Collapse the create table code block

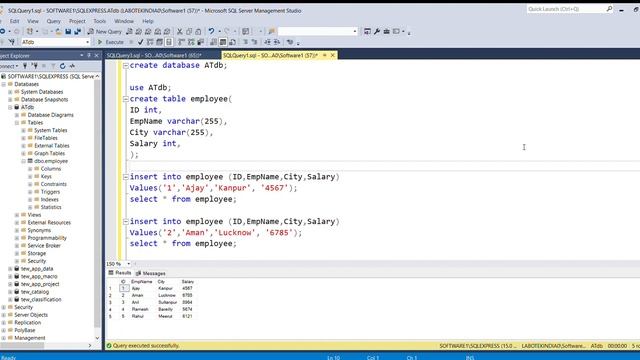coord(126,99)
